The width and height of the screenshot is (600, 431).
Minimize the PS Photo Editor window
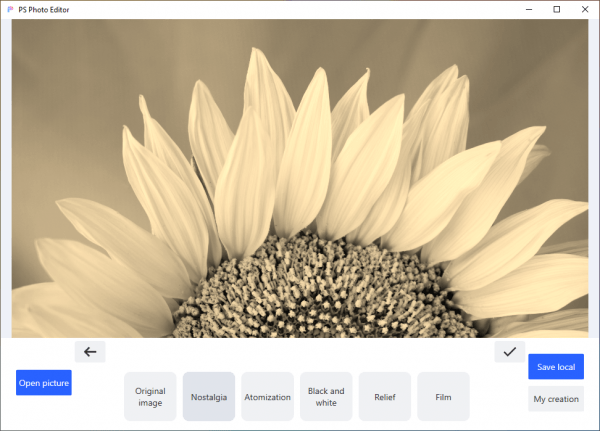pyautogui.click(x=529, y=10)
